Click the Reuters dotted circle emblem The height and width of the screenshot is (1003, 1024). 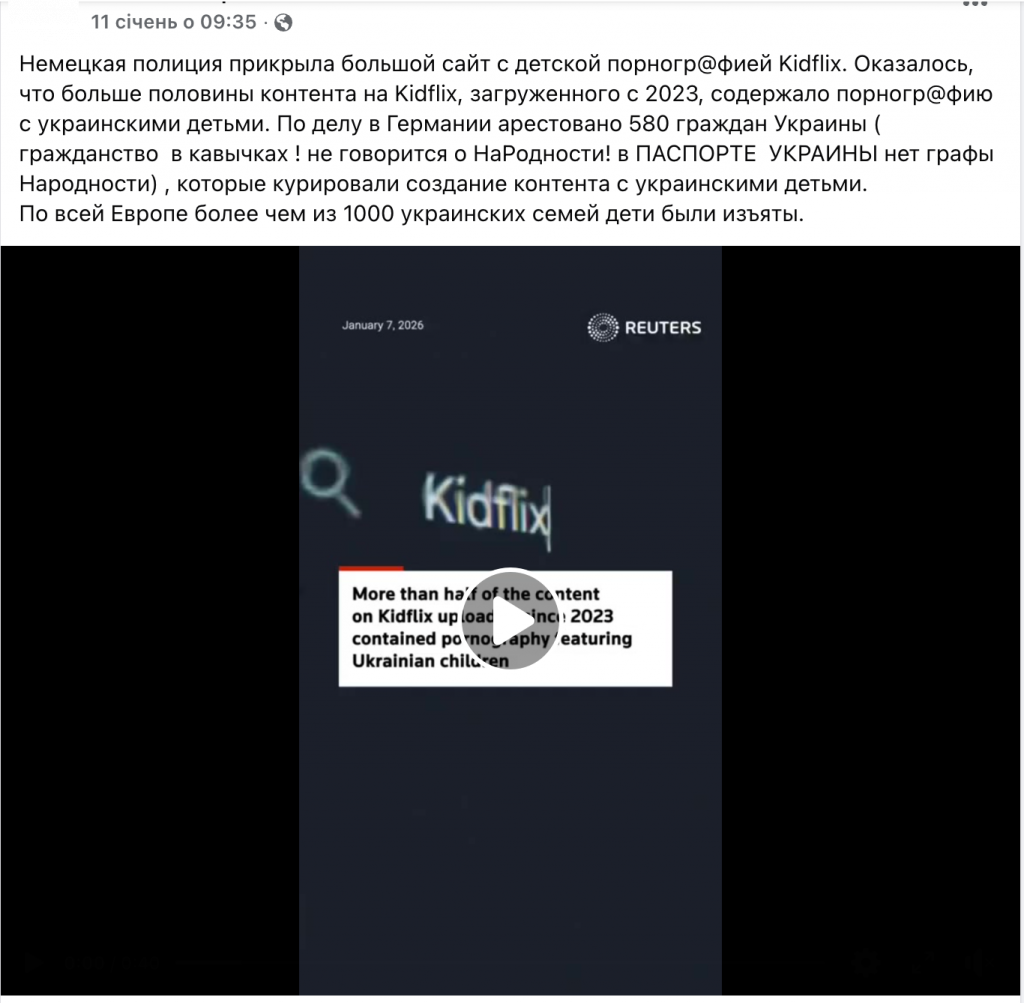pos(602,327)
